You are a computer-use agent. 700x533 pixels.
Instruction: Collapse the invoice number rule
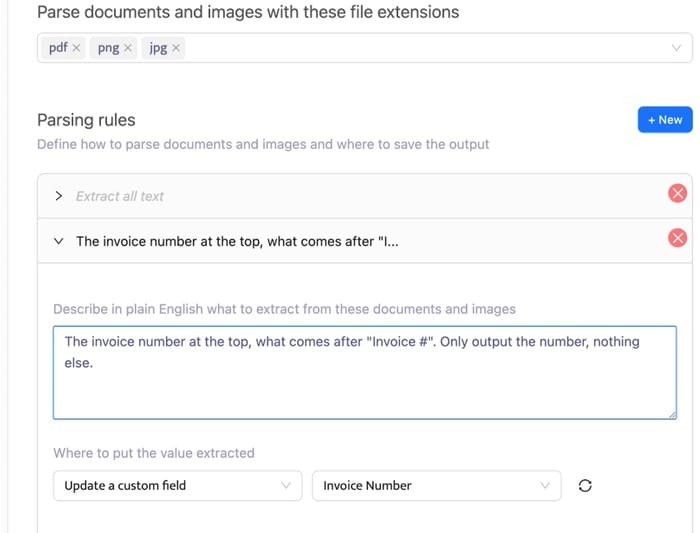(58, 241)
